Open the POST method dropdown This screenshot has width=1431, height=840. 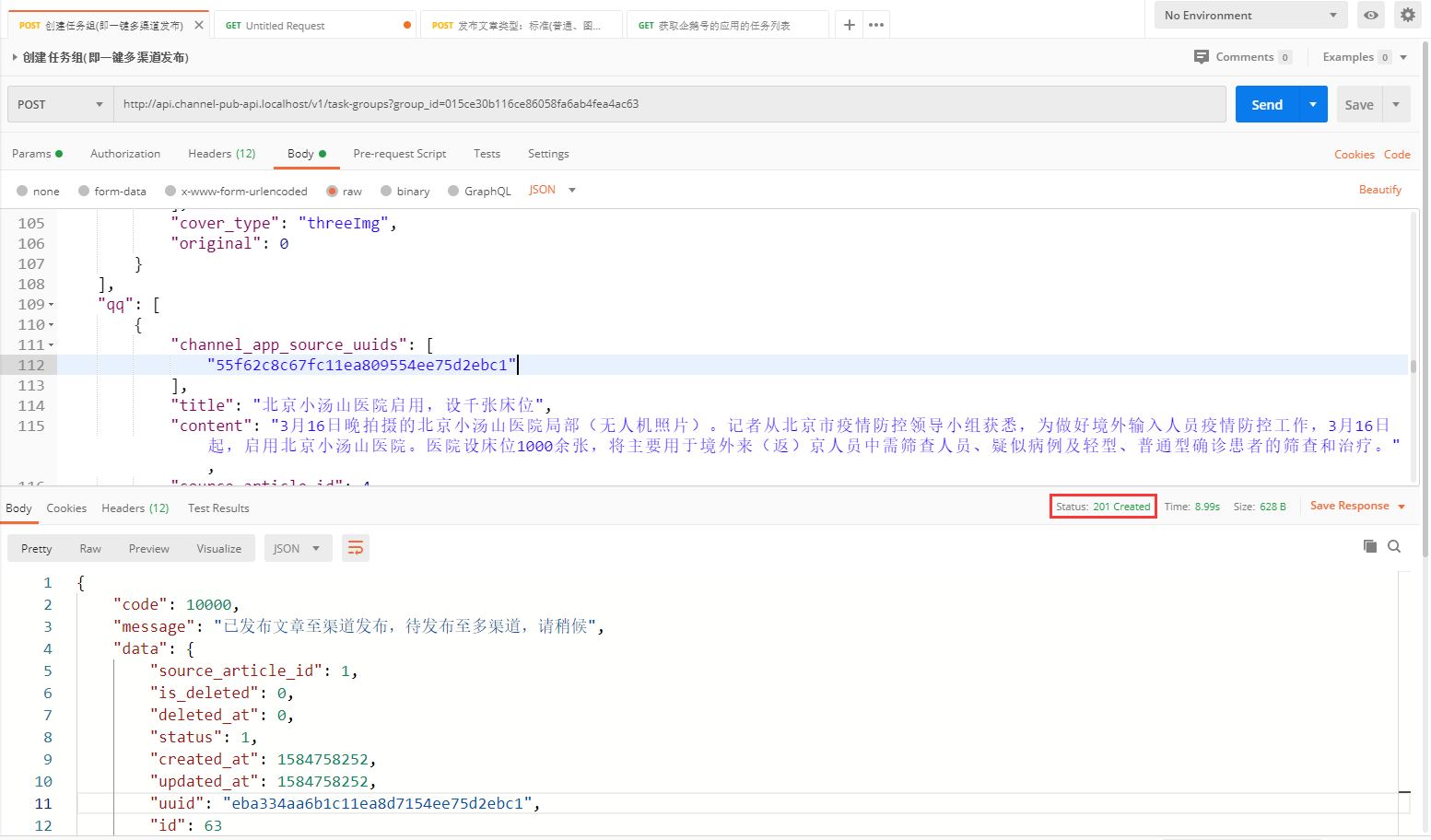pos(60,104)
